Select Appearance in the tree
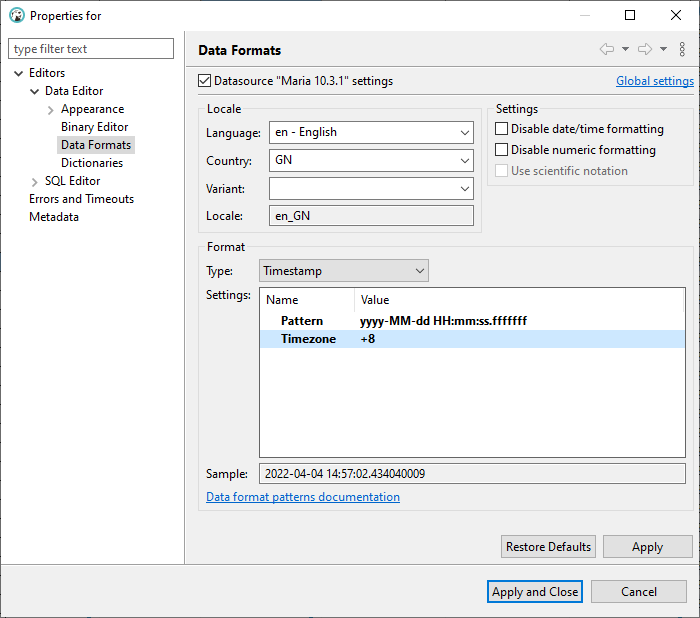The image size is (700, 618). pyautogui.click(x=92, y=109)
